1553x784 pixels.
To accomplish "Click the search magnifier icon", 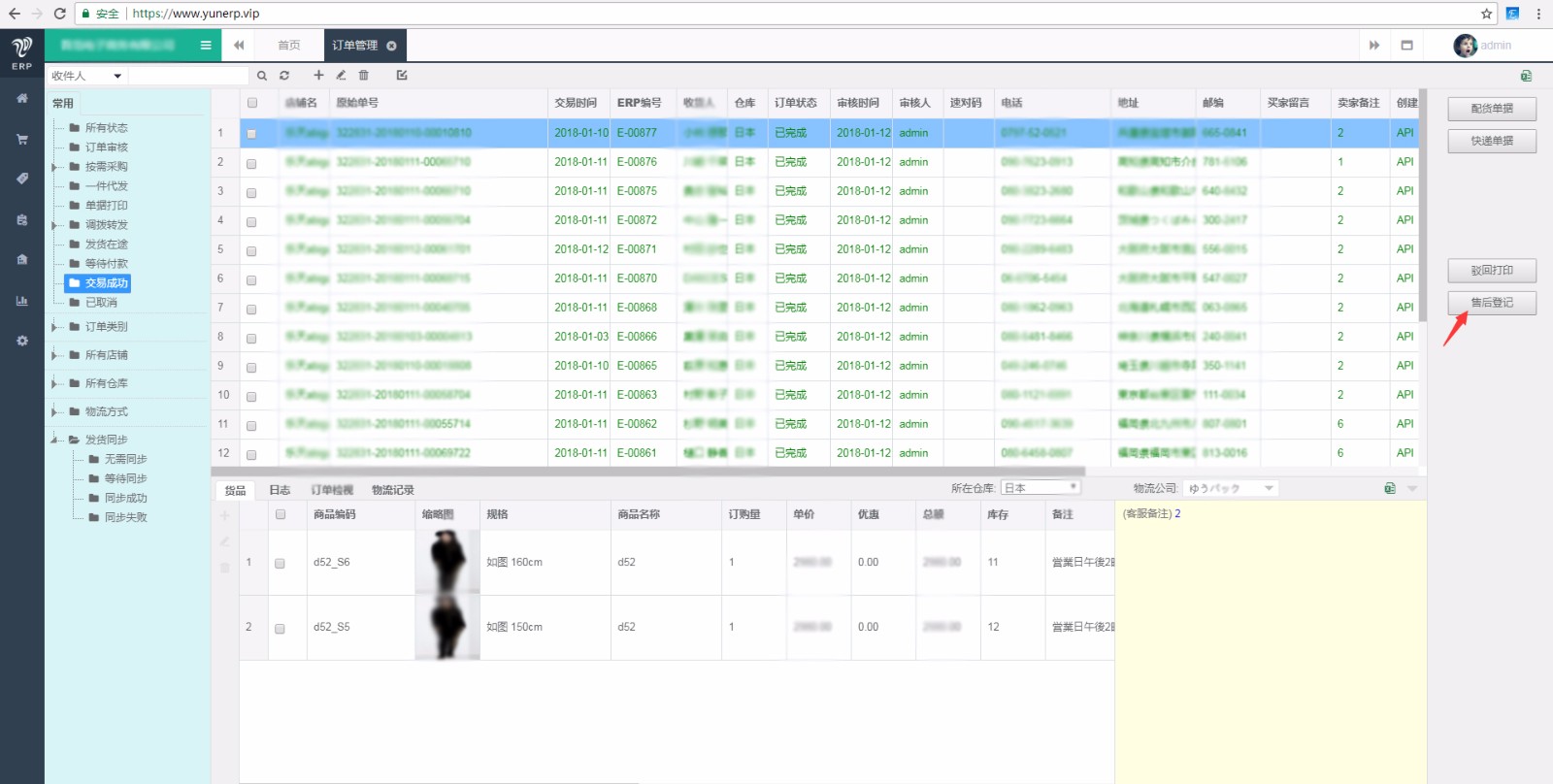I will (262, 75).
